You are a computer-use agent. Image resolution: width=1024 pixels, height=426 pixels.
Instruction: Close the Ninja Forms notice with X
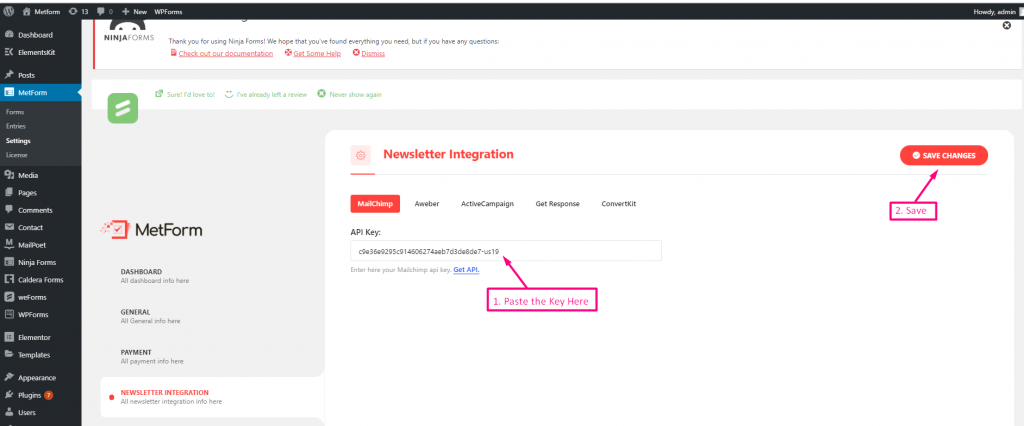pos(1006,25)
